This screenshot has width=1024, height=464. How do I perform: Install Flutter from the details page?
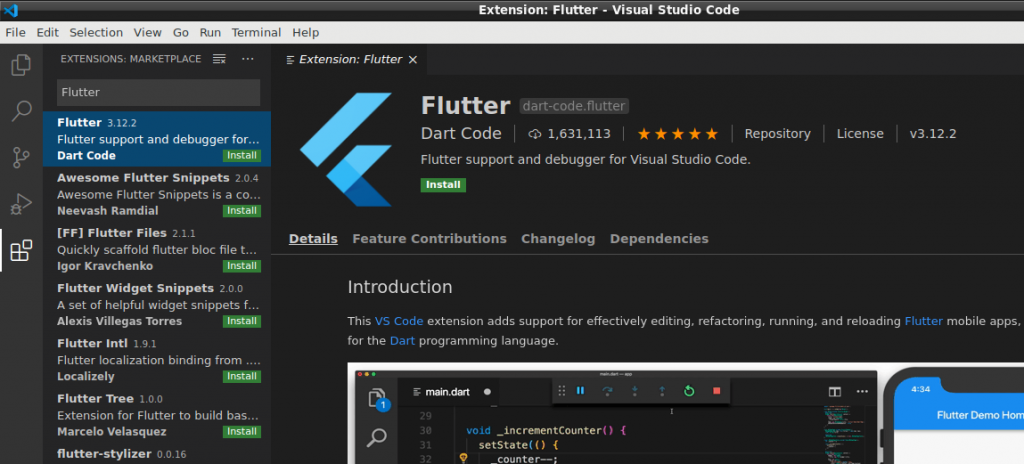(x=443, y=185)
